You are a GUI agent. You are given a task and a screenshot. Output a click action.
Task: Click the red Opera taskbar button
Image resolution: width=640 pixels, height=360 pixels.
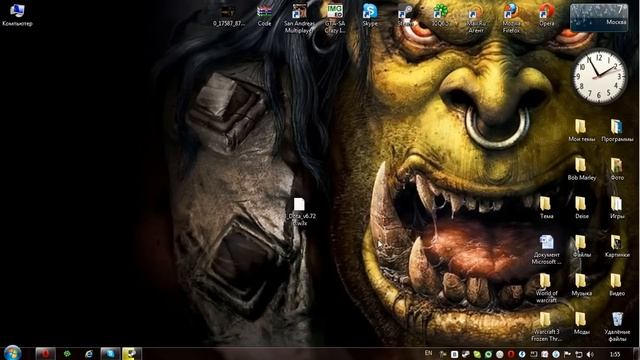(45, 353)
